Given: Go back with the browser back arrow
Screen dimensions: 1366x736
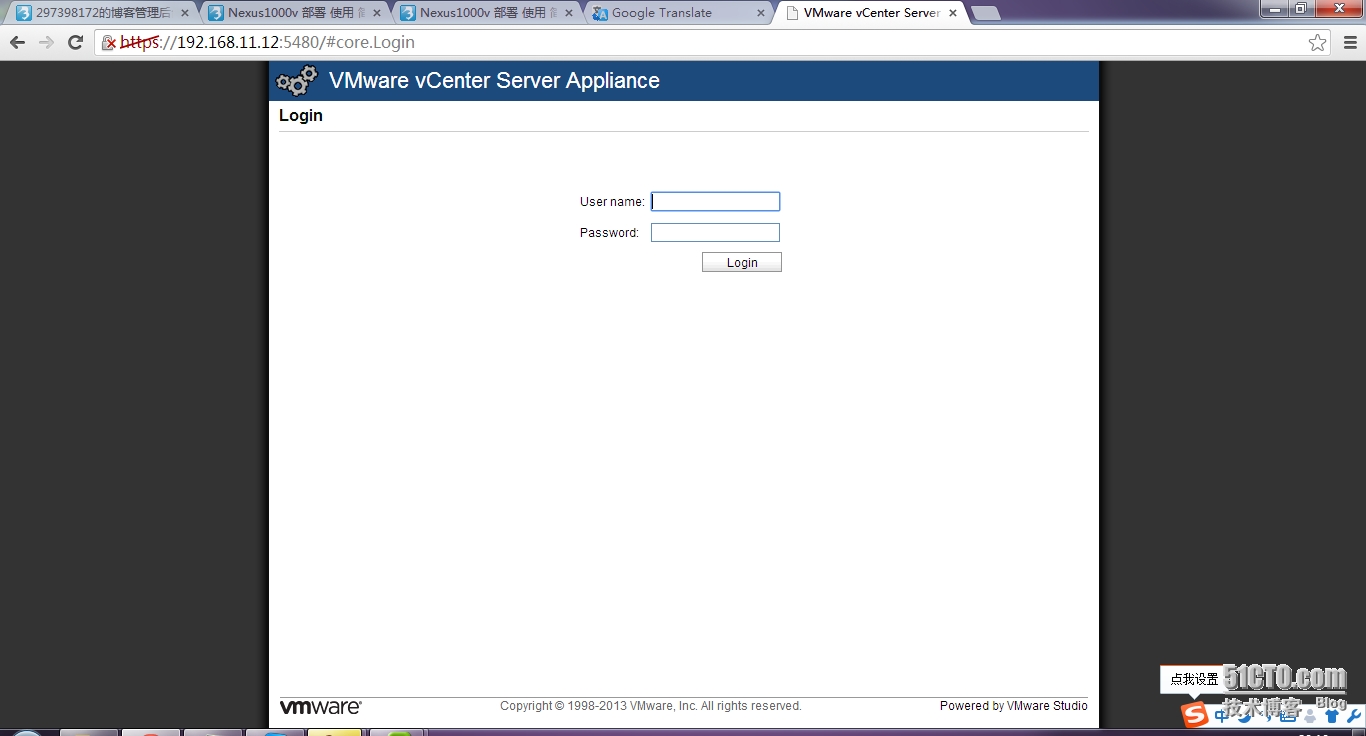Looking at the screenshot, I should (x=17, y=42).
